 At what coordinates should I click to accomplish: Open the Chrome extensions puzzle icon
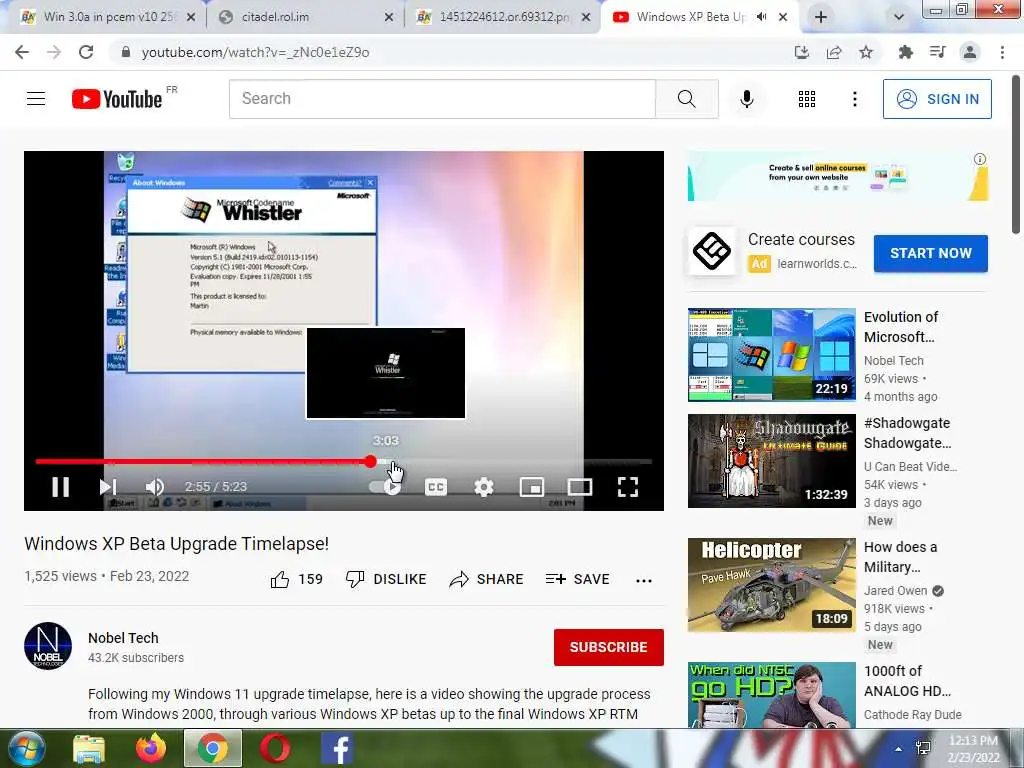click(x=905, y=52)
